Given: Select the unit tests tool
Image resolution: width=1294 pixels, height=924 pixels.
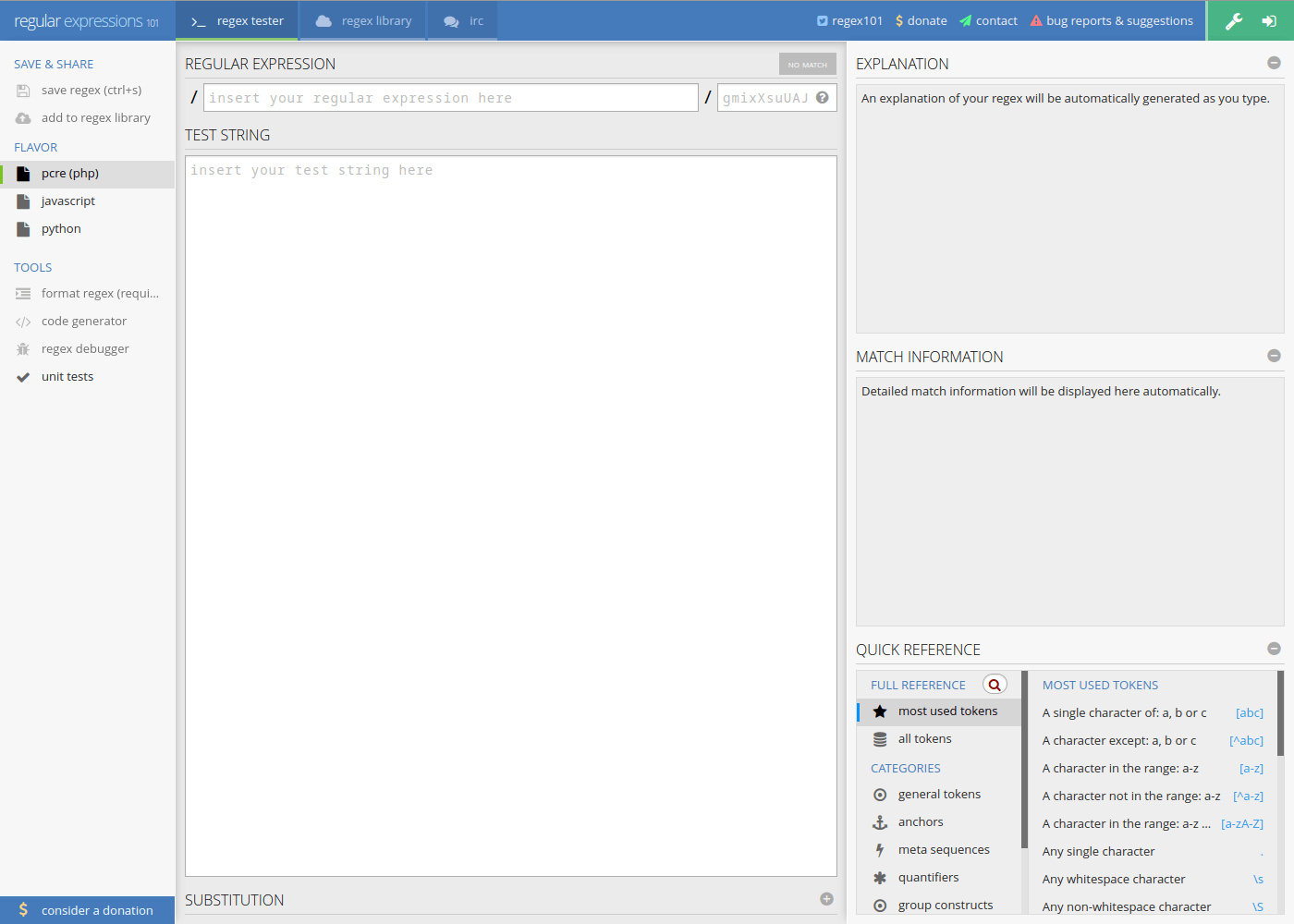Looking at the screenshot, I should [x=67, y=376].
